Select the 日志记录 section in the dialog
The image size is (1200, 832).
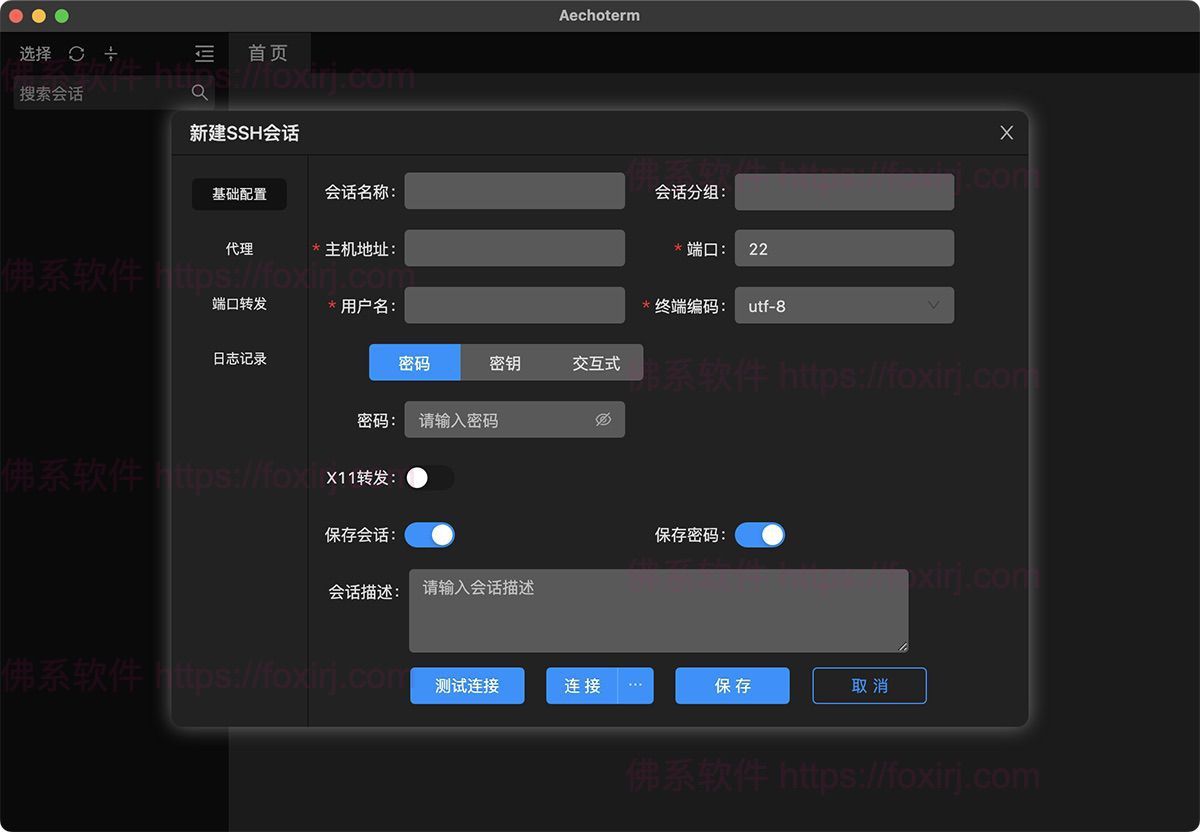(240, 359)
